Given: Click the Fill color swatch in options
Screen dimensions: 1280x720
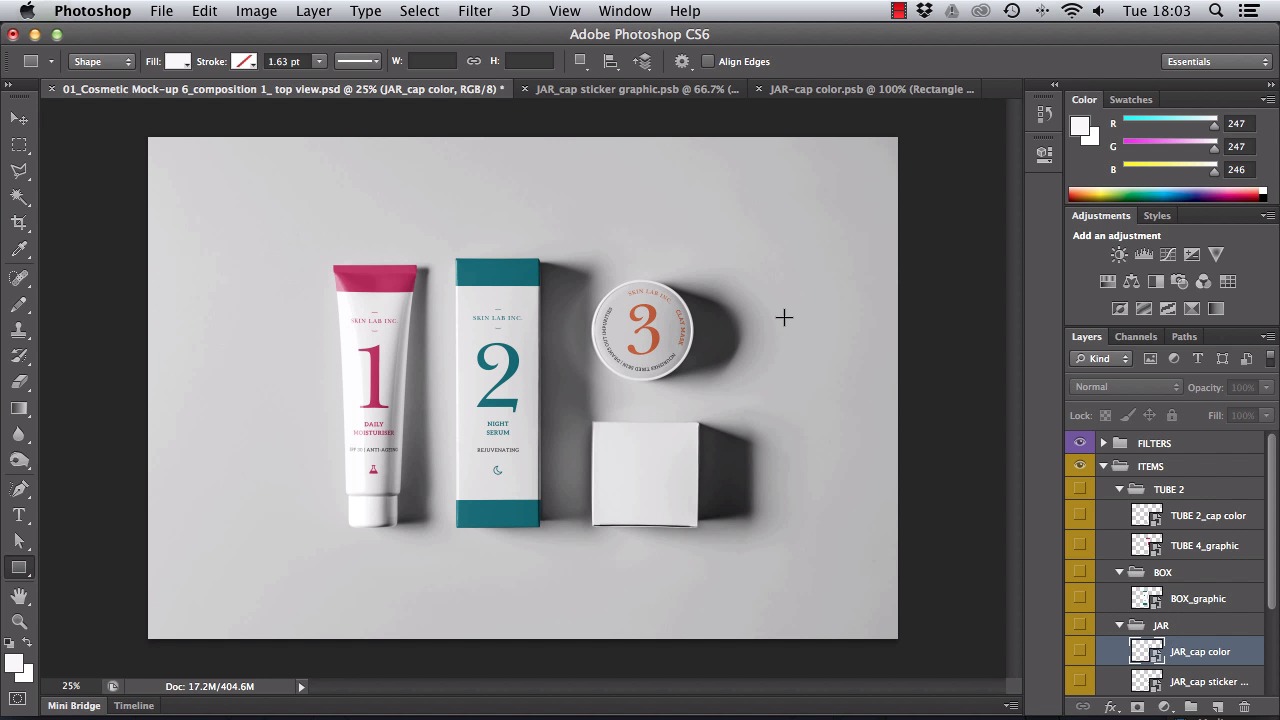Looking at the screenshot, I should [177, 62].
